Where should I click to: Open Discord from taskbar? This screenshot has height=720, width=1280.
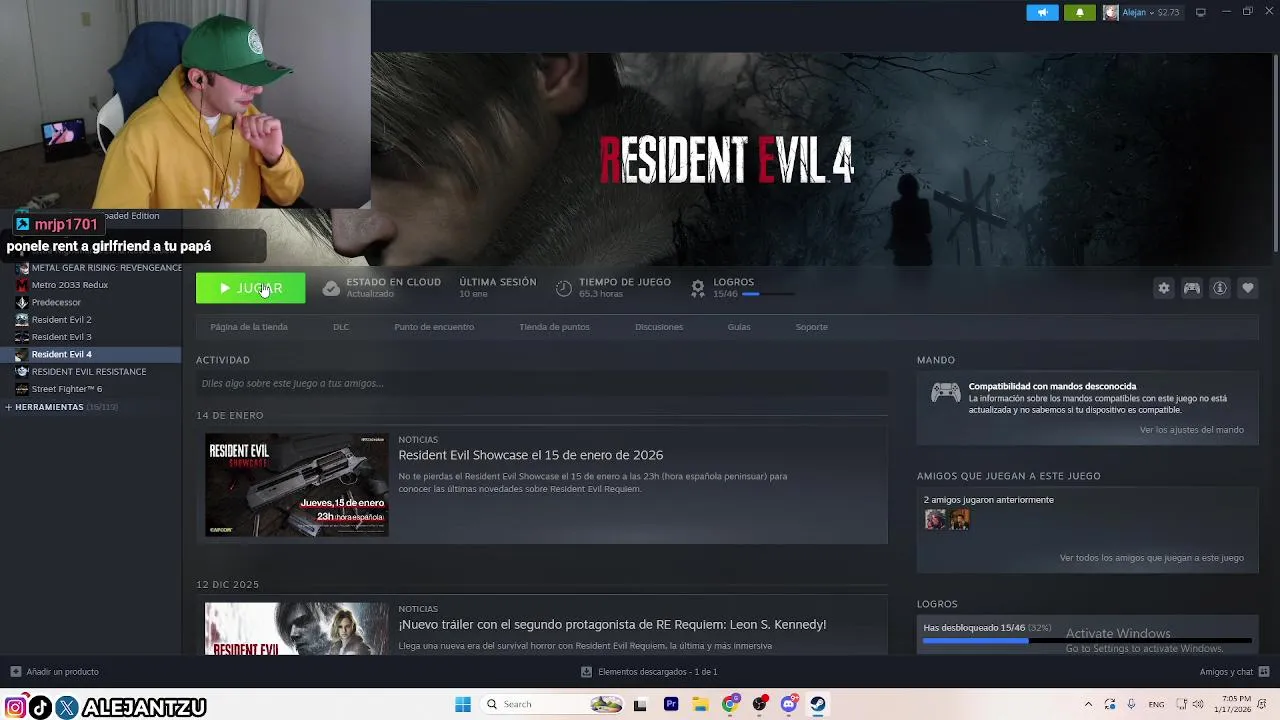[x=789, y=704]
